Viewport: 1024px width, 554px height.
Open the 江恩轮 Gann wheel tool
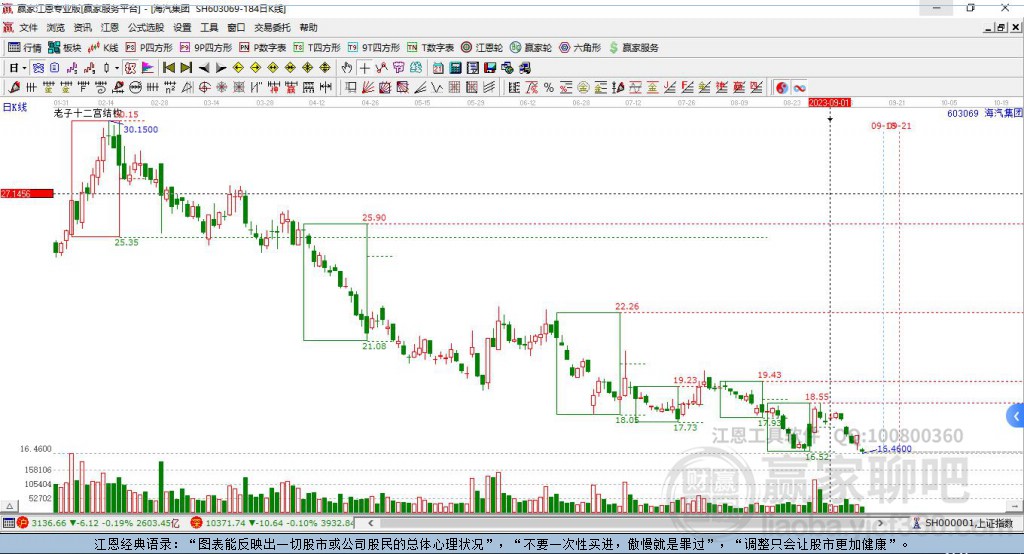(482, 48)
